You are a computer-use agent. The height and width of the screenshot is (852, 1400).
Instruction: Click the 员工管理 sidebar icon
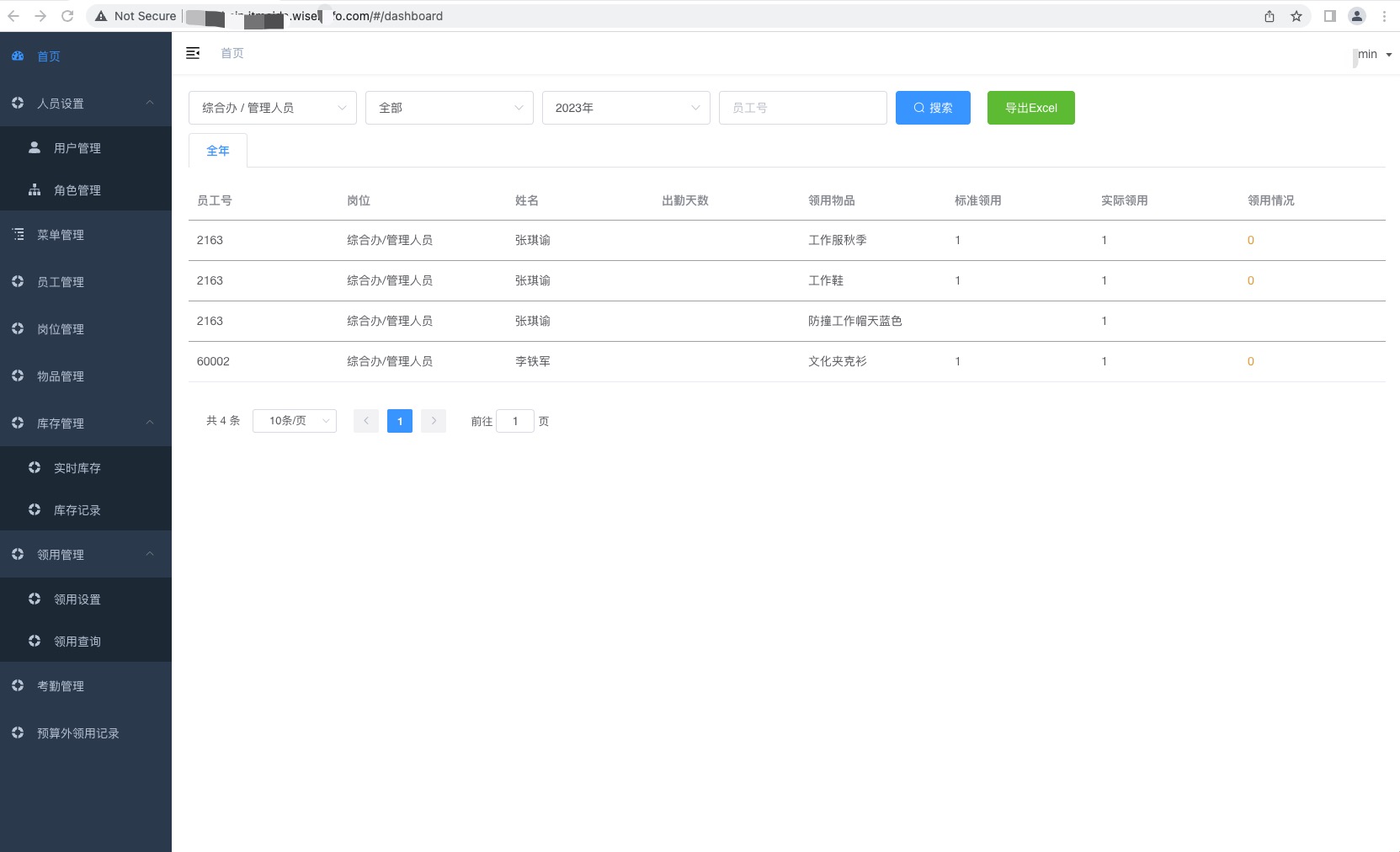pos(18,281)
